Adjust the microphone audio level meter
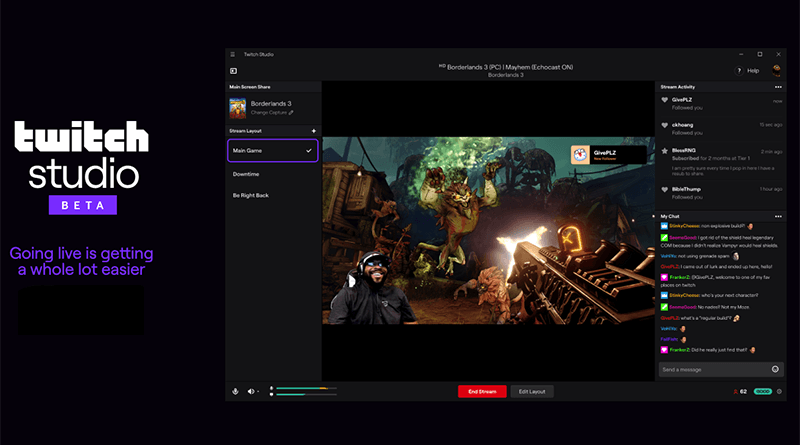This screenshot has height=445, width=800. tap(306, 388)
